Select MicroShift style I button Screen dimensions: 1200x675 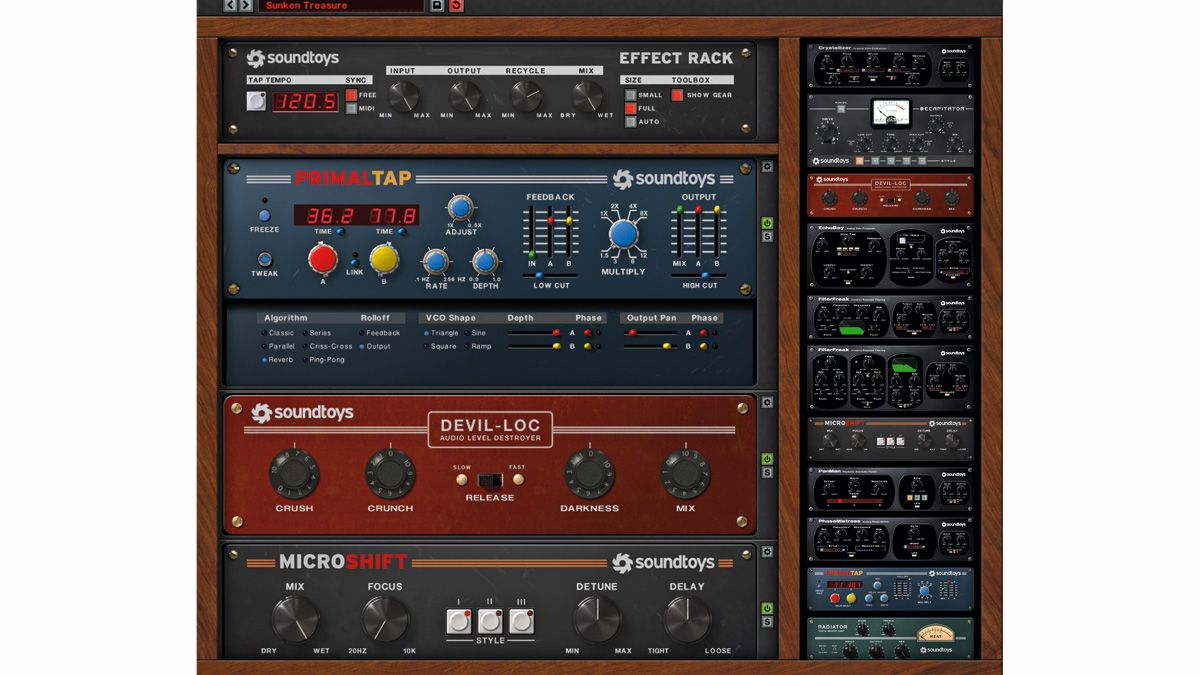tap(459, 621)
